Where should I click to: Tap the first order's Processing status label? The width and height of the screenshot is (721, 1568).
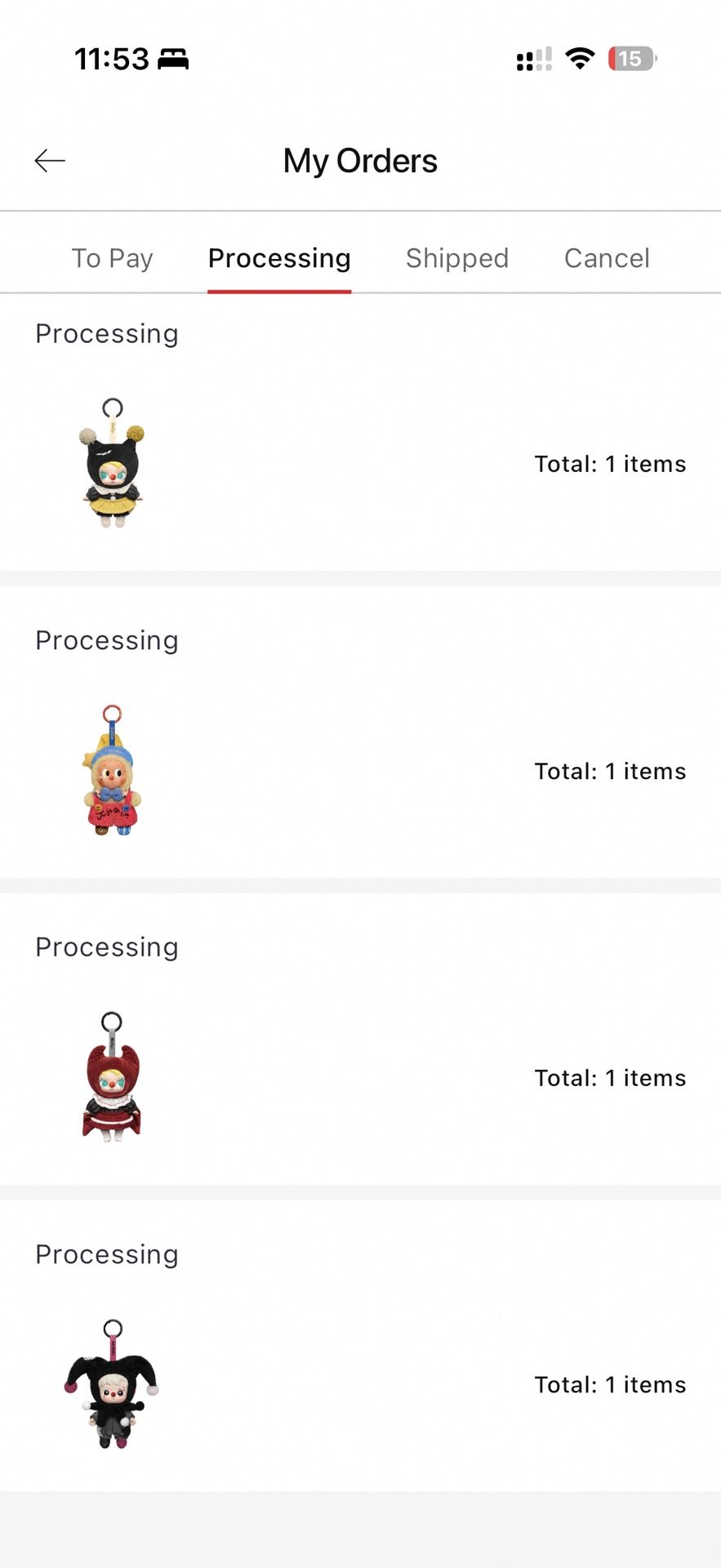(107, 334)
